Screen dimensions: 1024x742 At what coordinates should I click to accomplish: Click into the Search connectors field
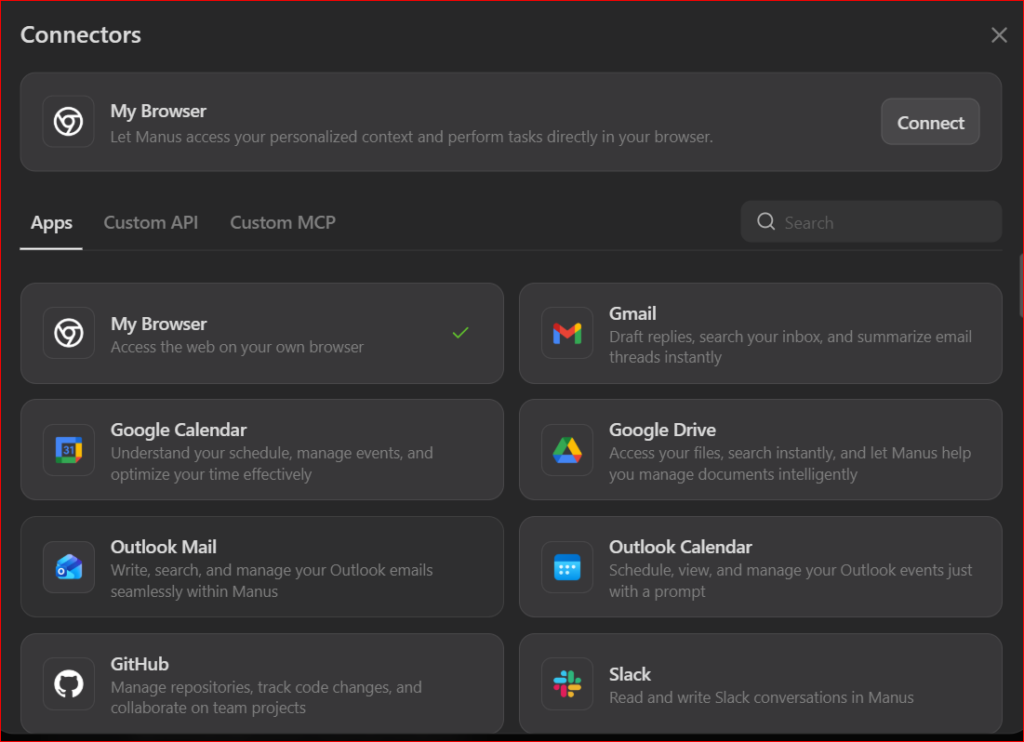tap(885, 222)
